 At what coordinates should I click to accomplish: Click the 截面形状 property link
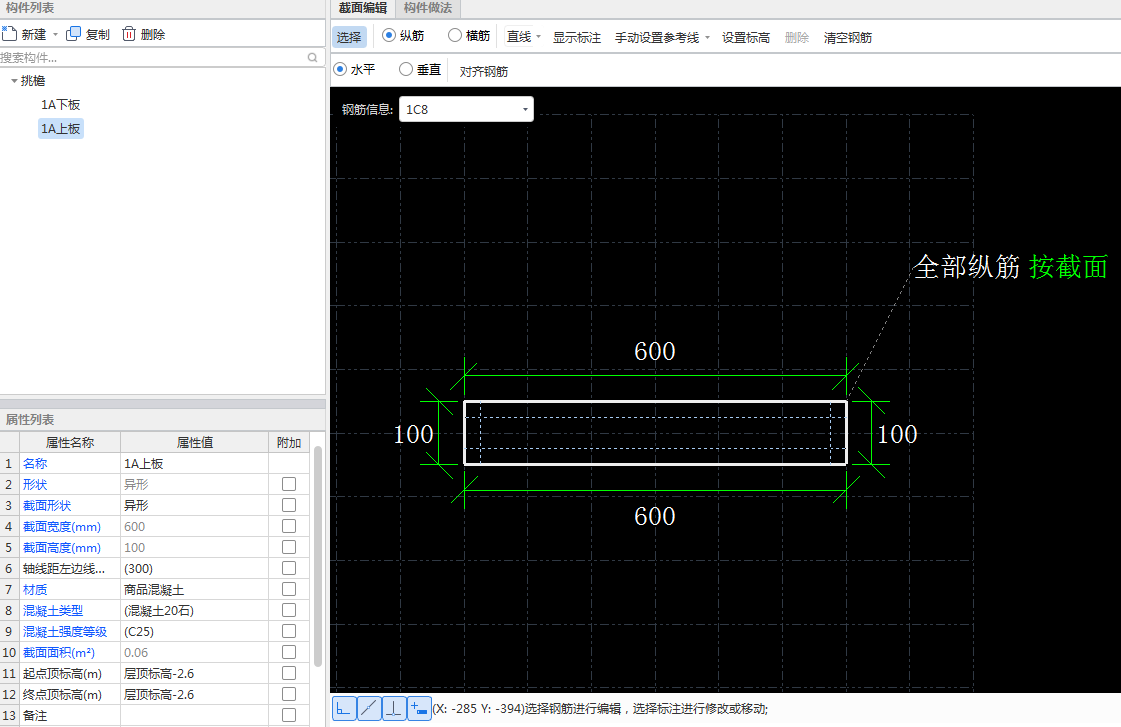click(x=47, y=505)
